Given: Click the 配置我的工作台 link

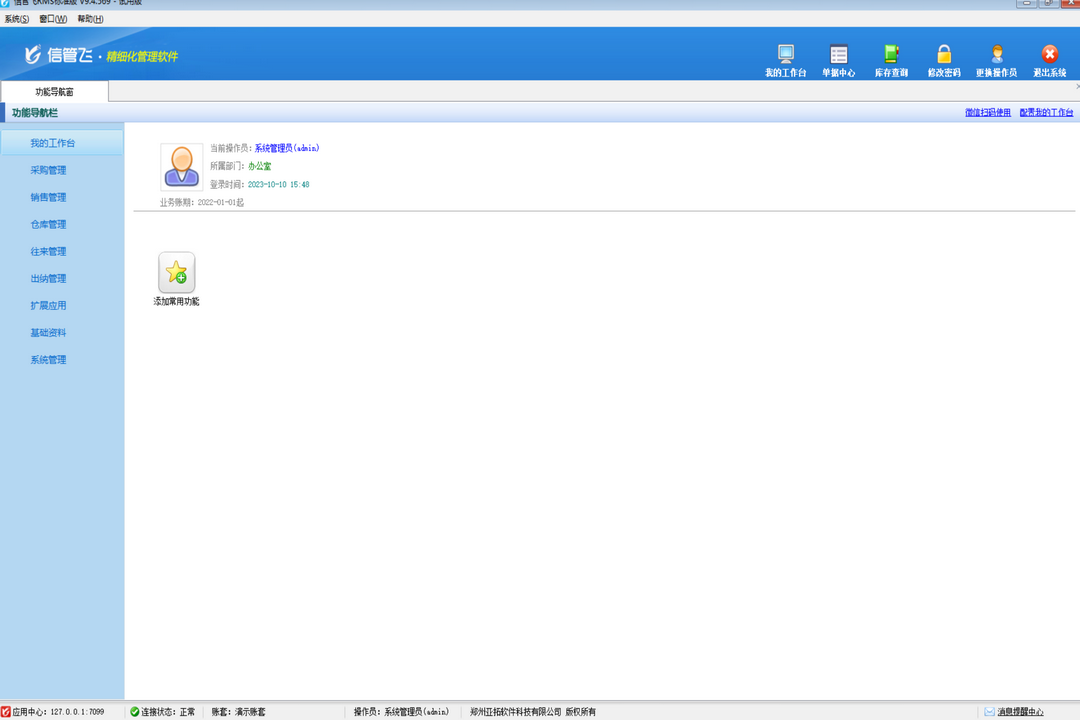Looking at the screenshot, I should point(1046,113).
